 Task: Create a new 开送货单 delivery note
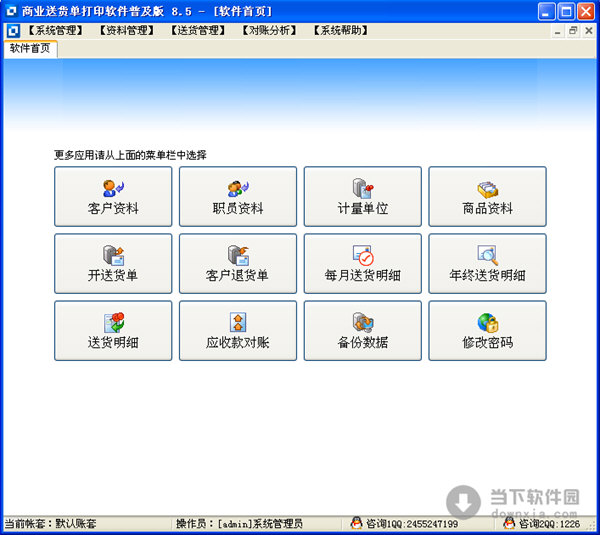[x=113, y=264]
